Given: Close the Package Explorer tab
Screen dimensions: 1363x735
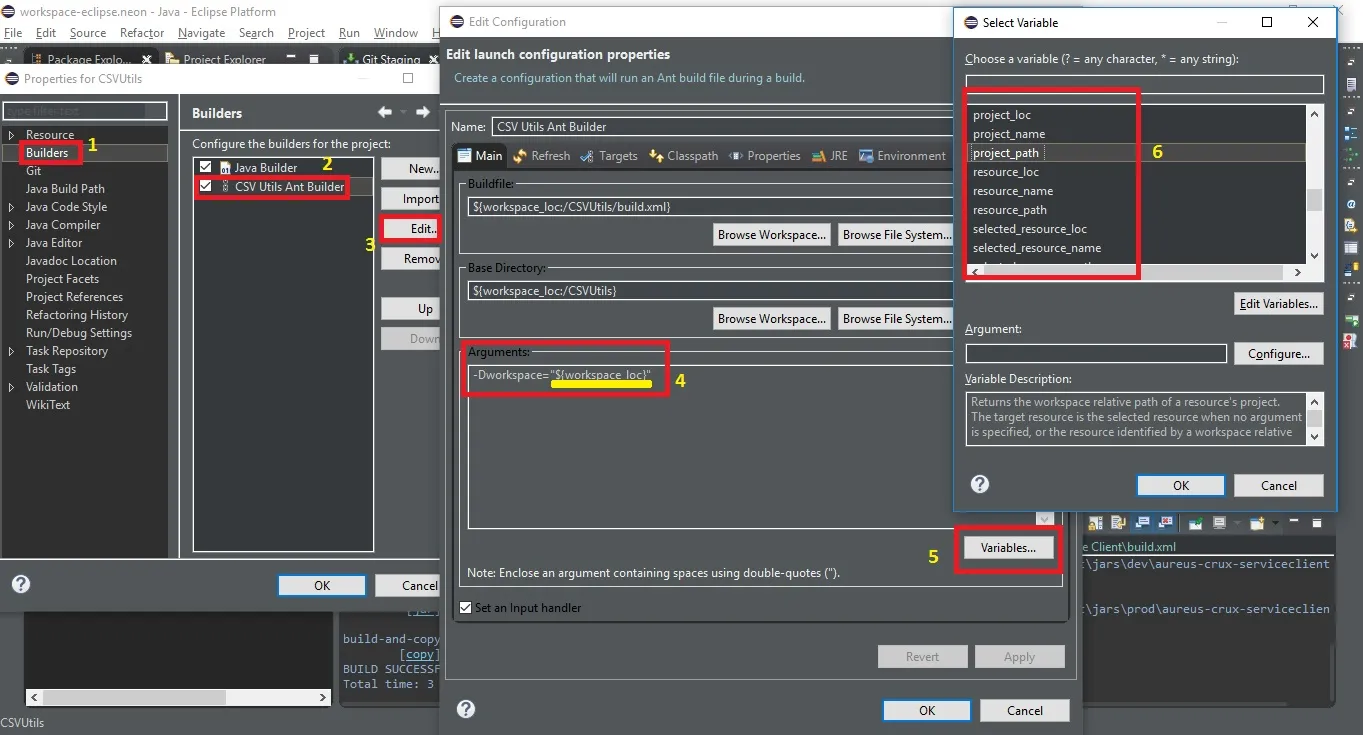Looking at the screenshot, I should pyautogui.click(x=147, y=59).
